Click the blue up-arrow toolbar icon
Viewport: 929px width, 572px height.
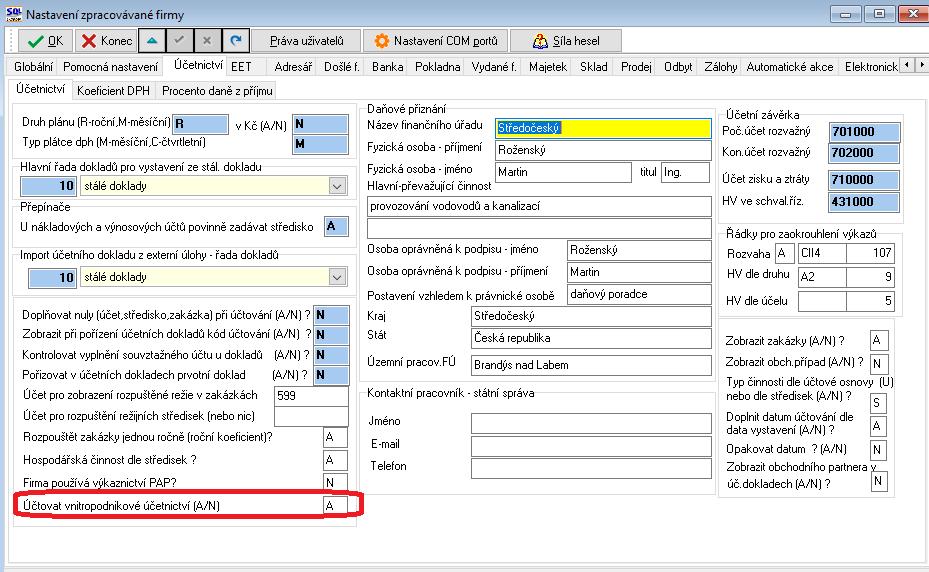click(x=152, y=41)
